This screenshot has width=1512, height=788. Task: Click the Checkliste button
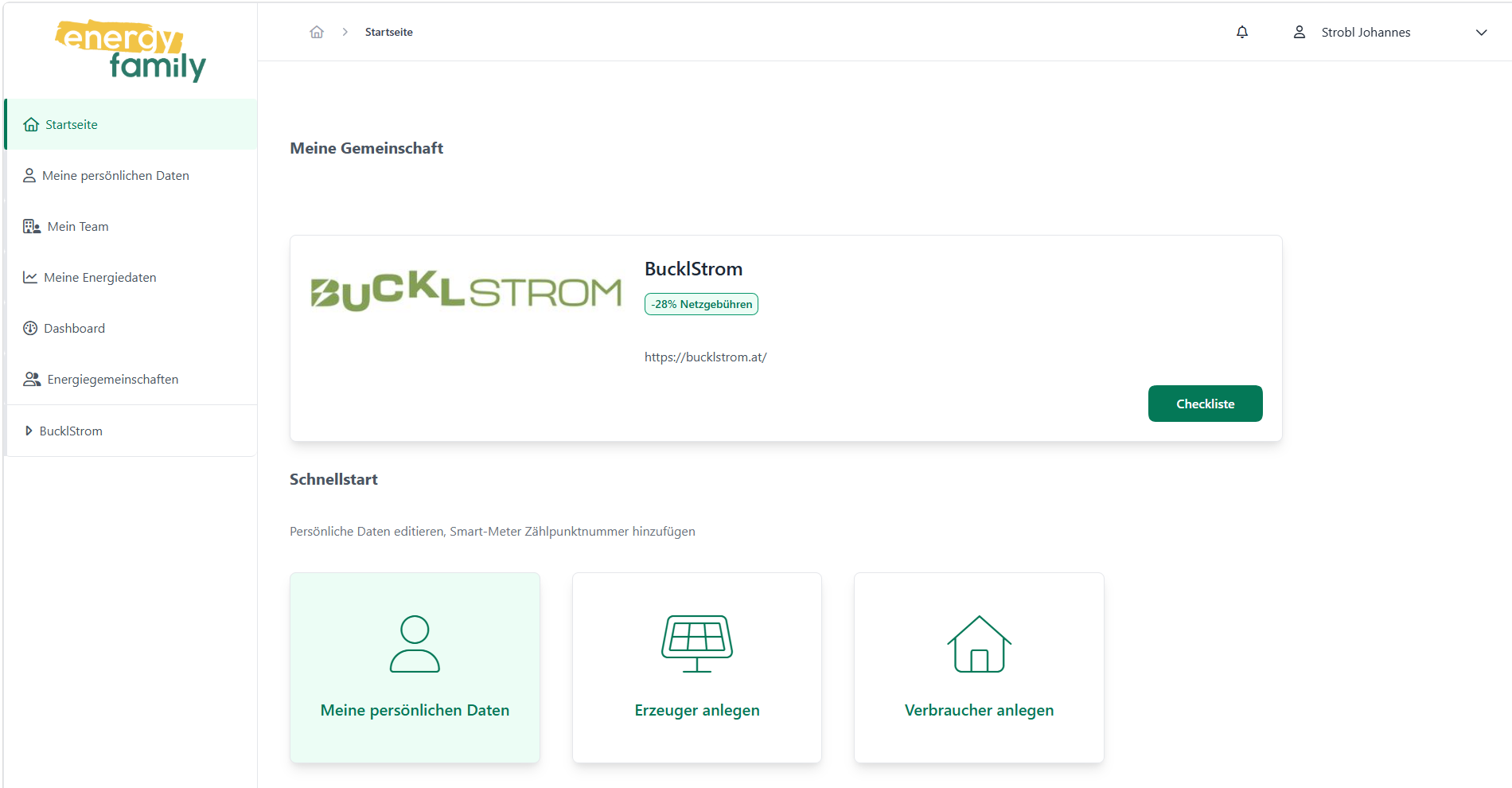[x=1205, y=404]
